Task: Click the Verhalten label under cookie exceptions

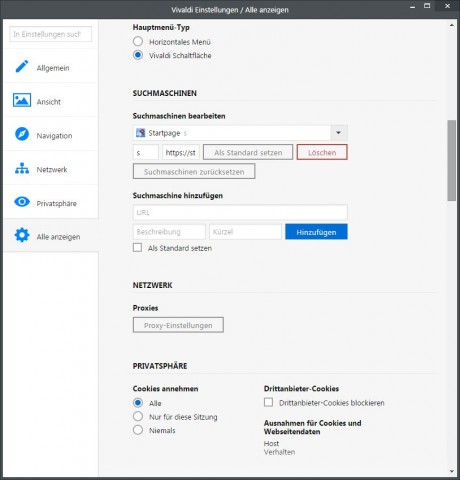Action: click(279, 452)
